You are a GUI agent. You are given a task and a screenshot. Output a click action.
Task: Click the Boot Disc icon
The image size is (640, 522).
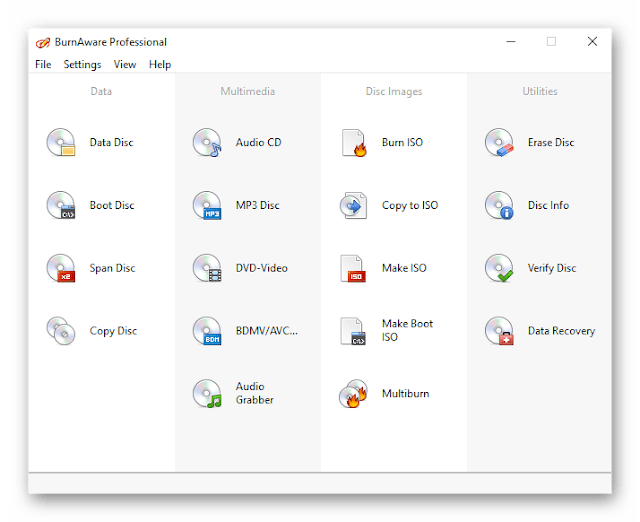tap(61, 205)
